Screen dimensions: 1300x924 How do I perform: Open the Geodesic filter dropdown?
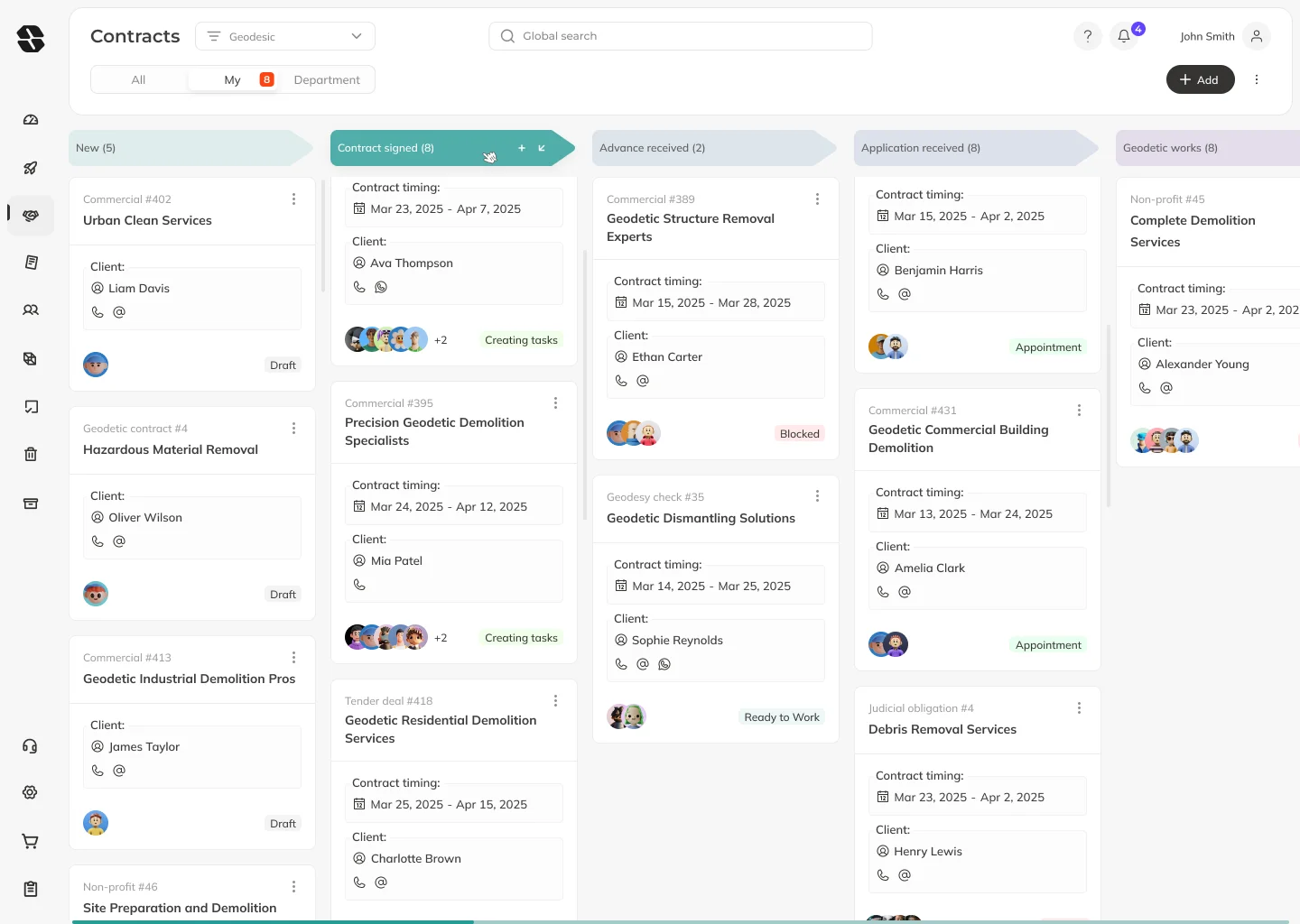click(x=284, y=36)
